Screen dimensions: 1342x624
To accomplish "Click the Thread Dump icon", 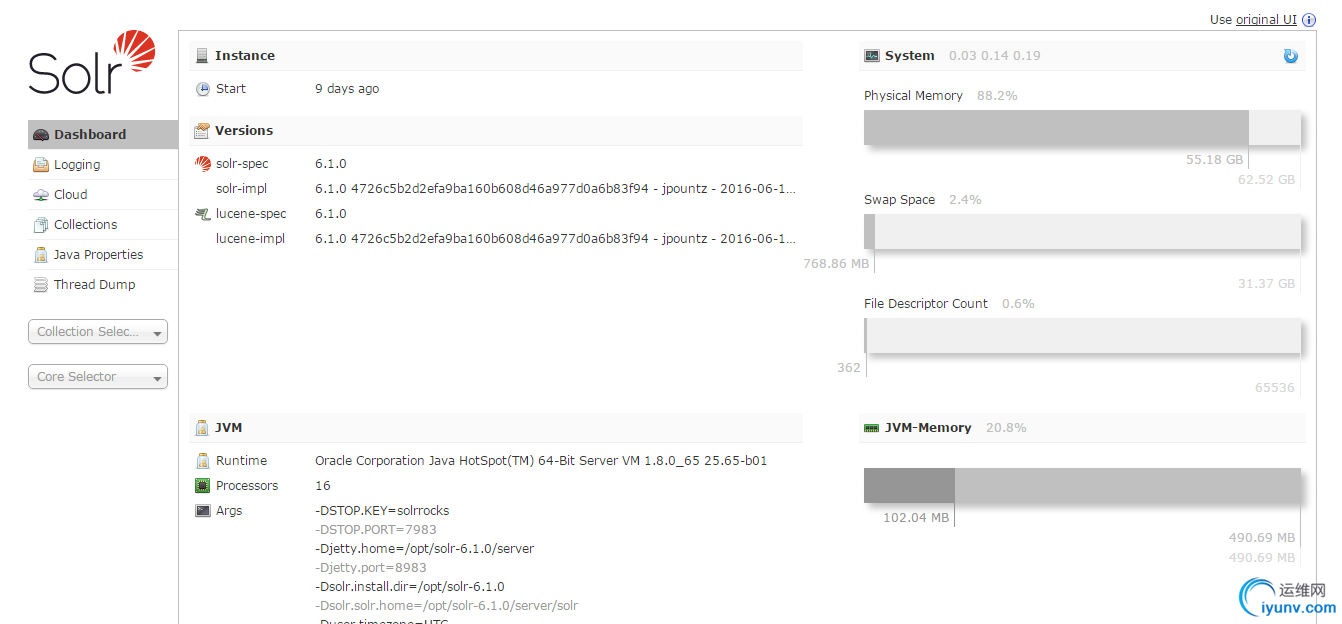I will (41, 285).
